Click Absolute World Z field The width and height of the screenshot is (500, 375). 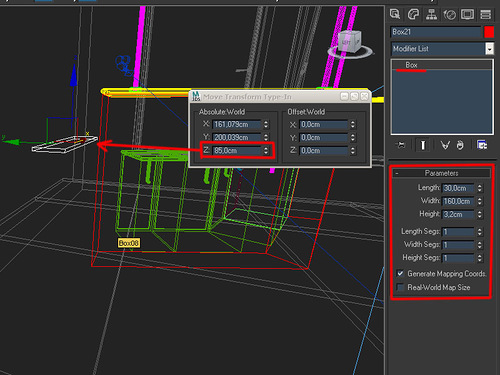click(237, 151)
